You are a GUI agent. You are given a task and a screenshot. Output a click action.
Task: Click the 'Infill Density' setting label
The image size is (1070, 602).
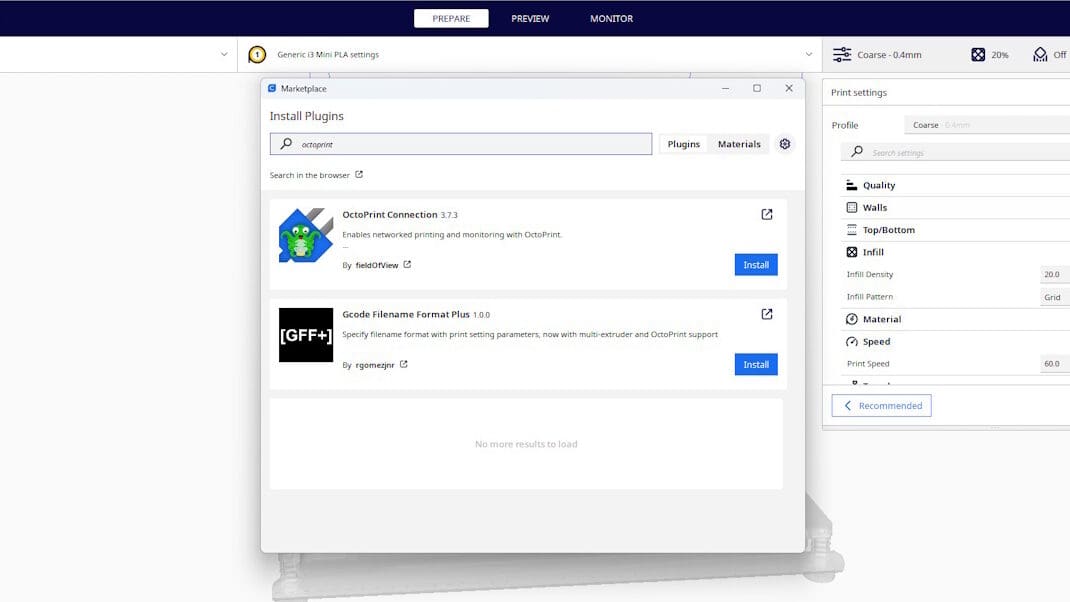coord(869,274)
